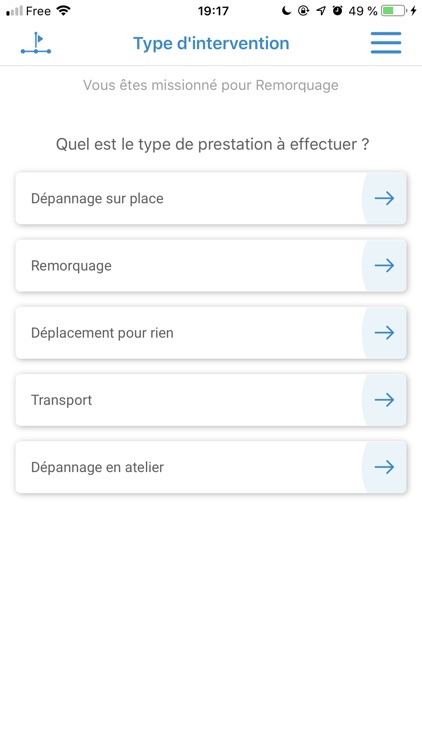Choose the Transport option label

[62, 400]
